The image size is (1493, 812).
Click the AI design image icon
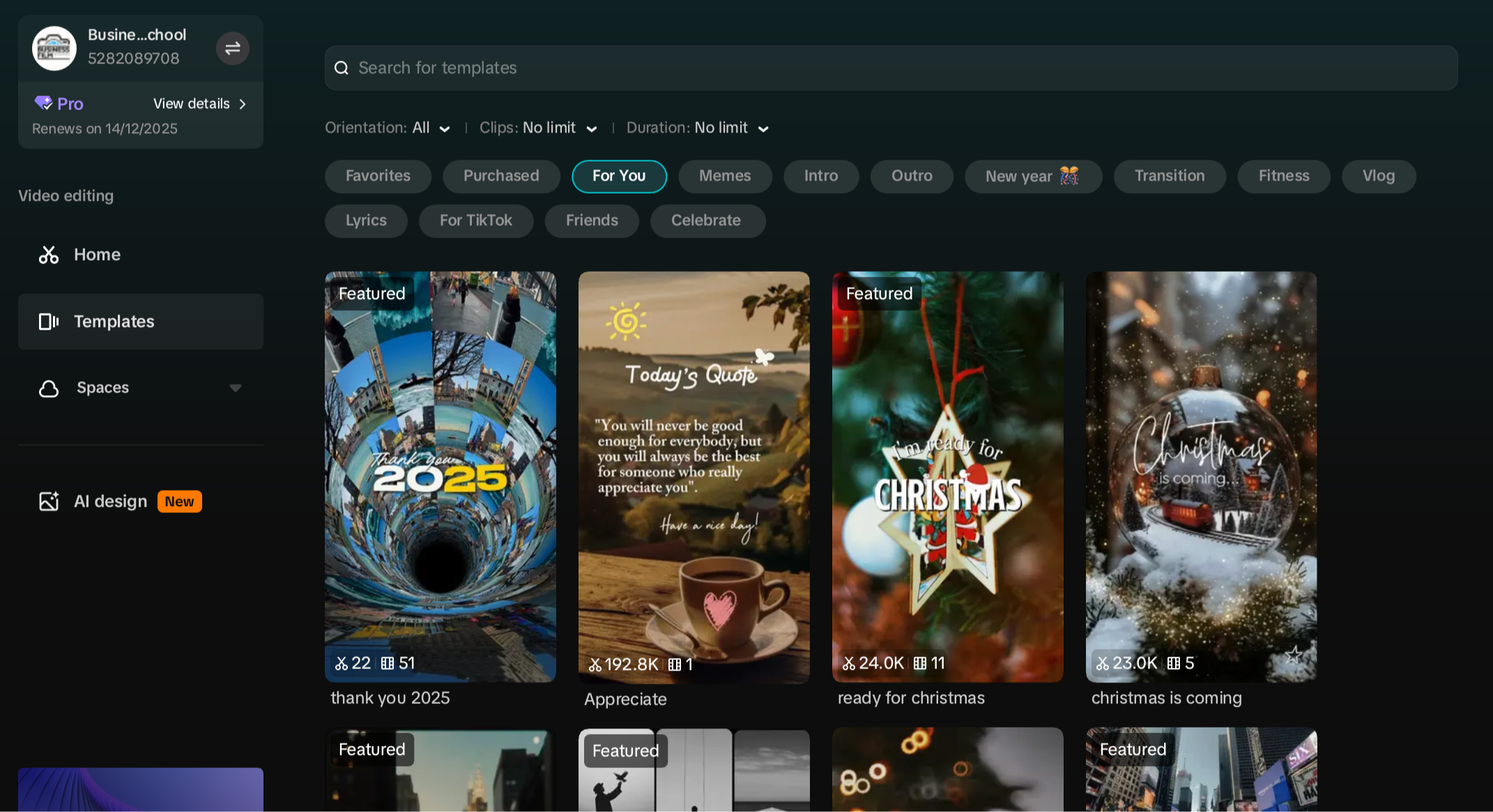click(48, 501)
